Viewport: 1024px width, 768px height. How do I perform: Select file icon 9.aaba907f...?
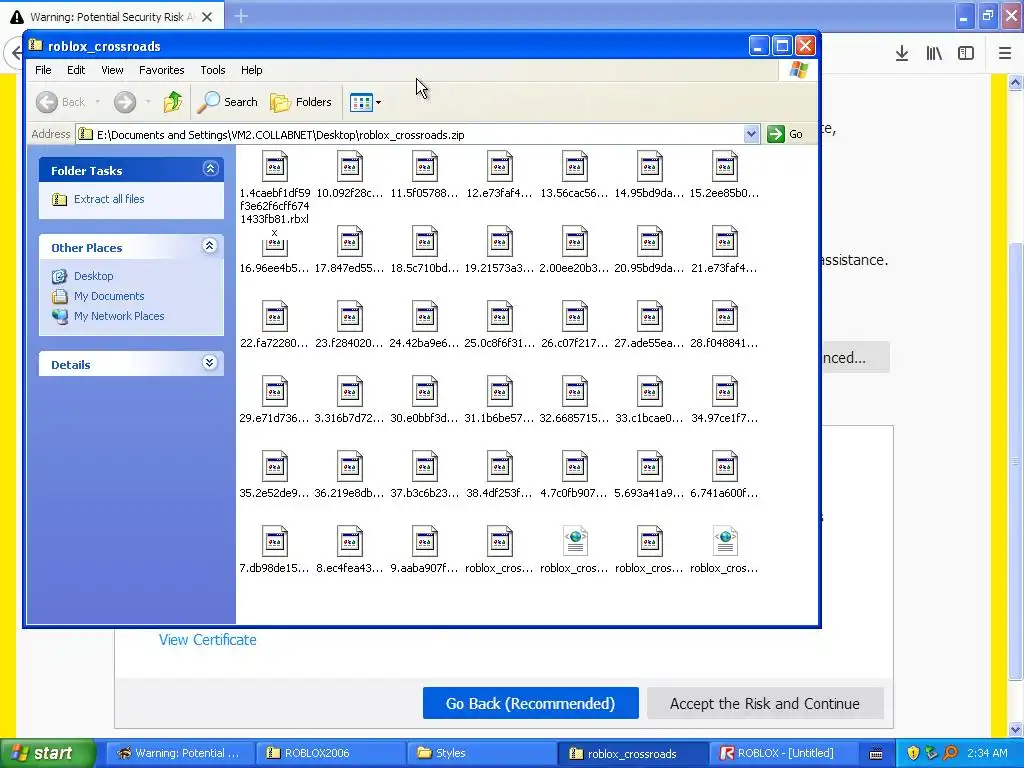point(424,542)
